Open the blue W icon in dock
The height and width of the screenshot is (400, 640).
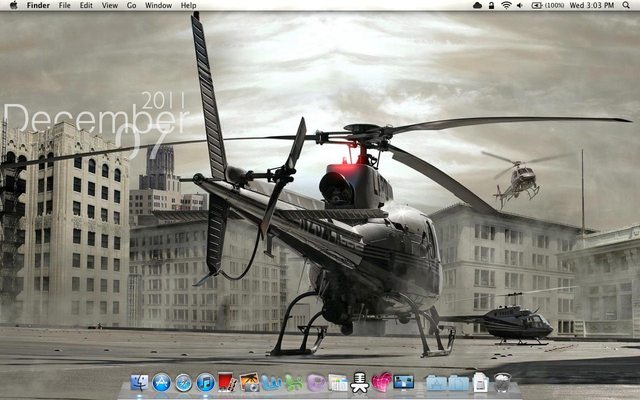[x=271, y=383]
